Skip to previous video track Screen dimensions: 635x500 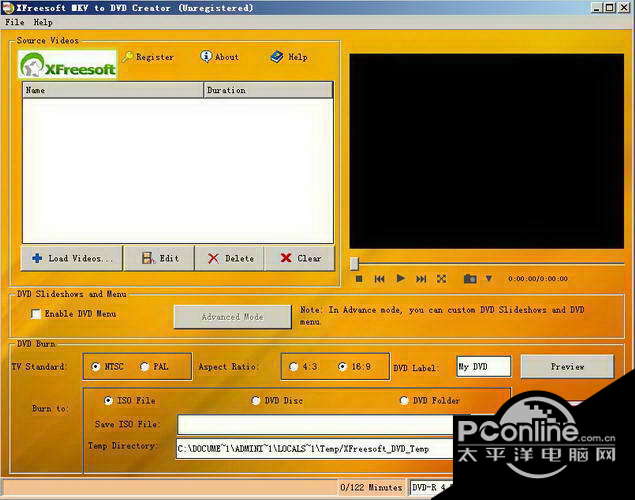379,279
